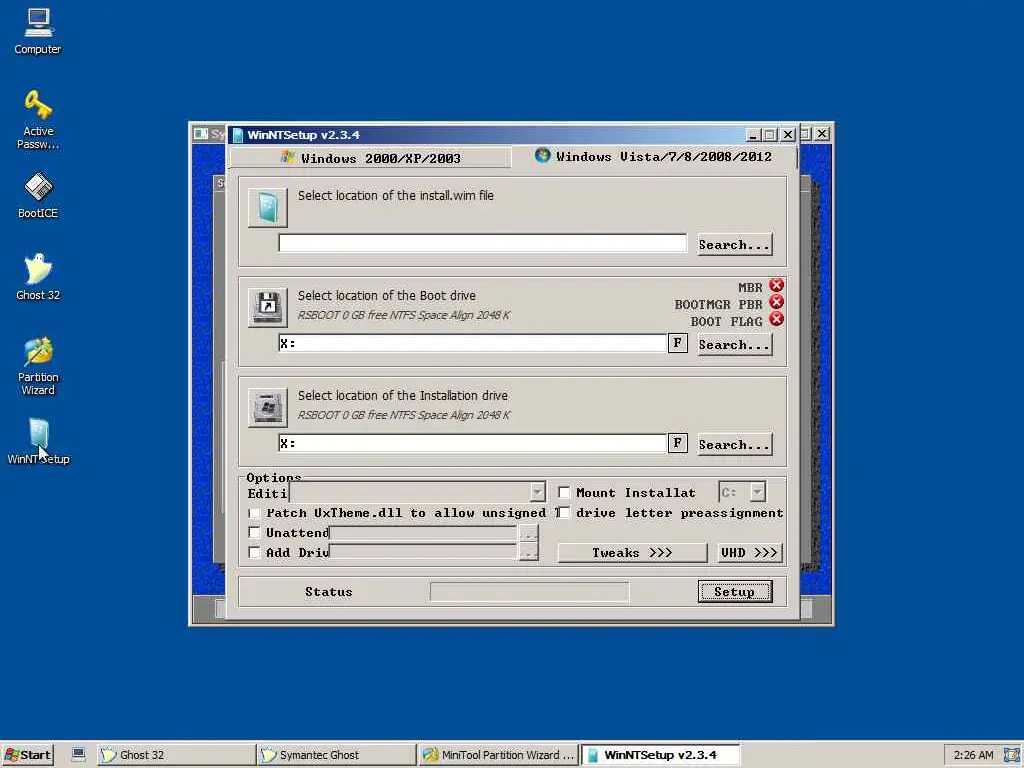Enable the Add Drivers checkbox
The height and width of the screenshot is (768, 1024).
255,552
